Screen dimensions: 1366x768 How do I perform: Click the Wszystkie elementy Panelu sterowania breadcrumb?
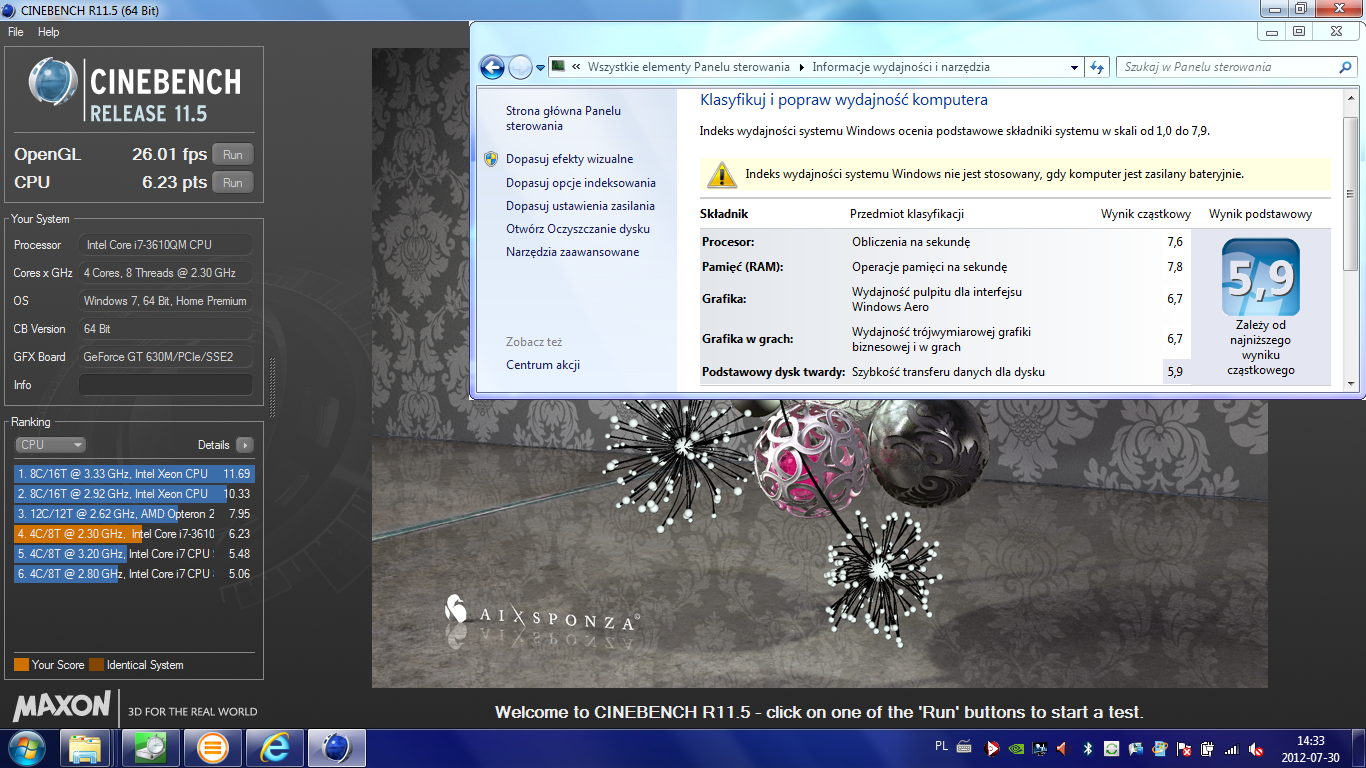pos(689,67)
